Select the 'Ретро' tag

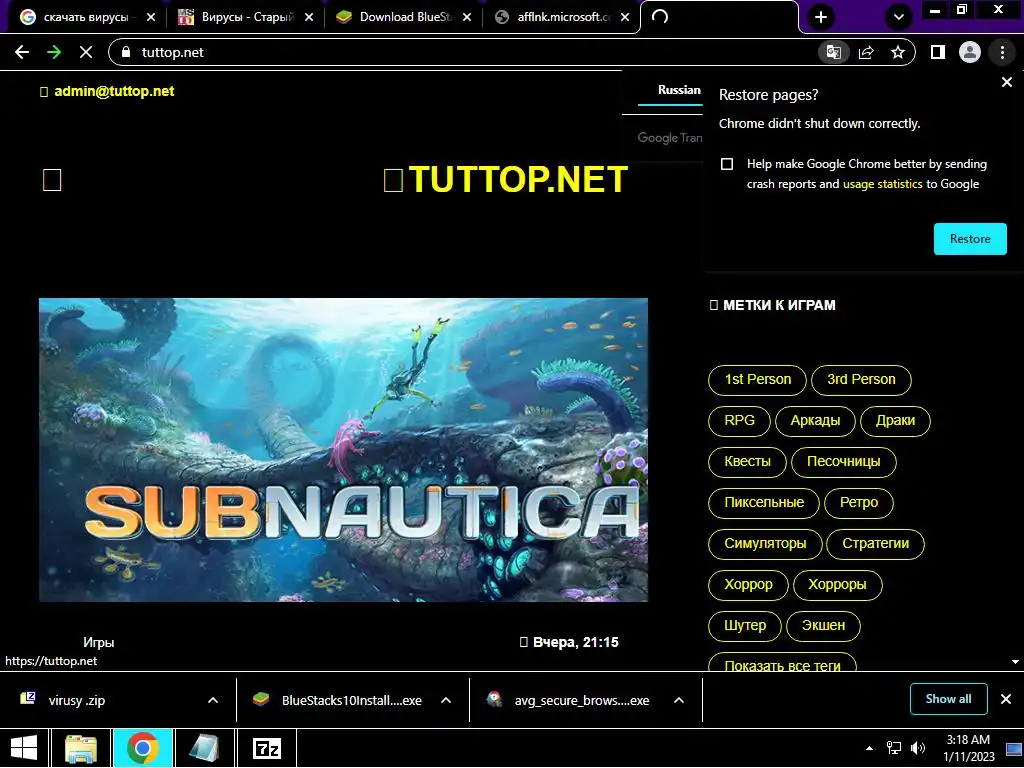859,503
